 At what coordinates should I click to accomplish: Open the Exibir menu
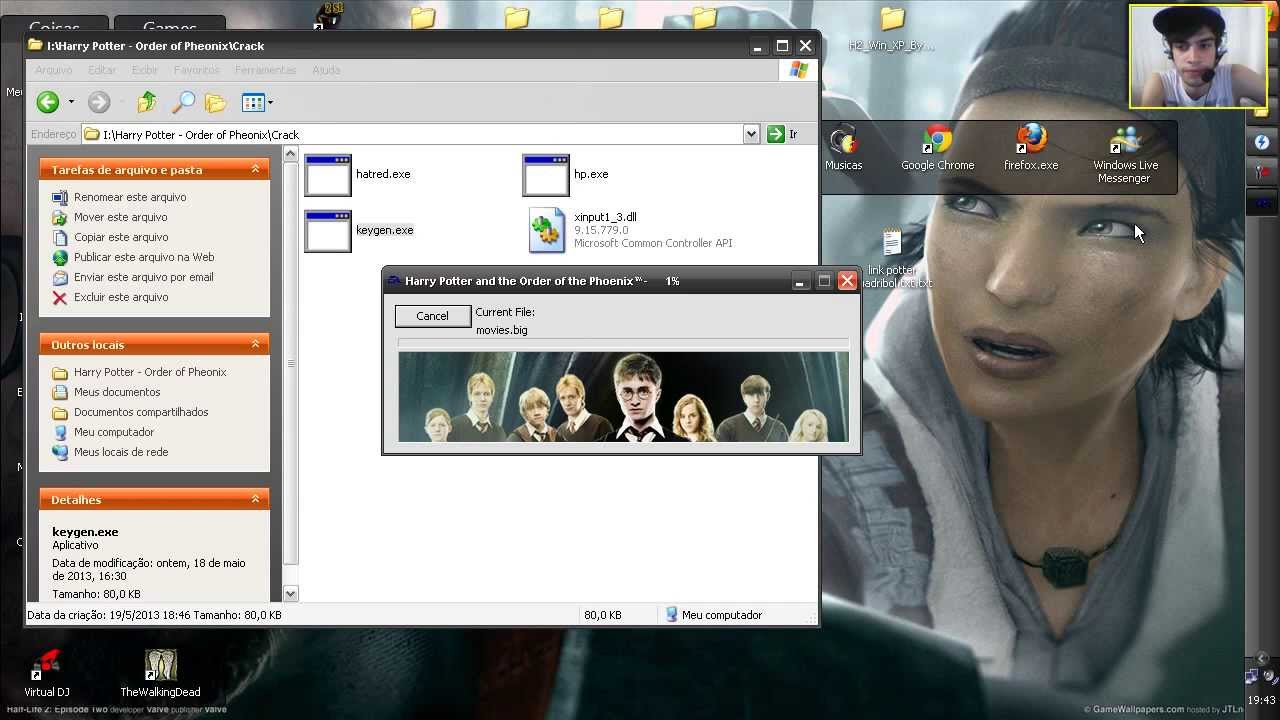pyautogui.click(x=145, y=70)
